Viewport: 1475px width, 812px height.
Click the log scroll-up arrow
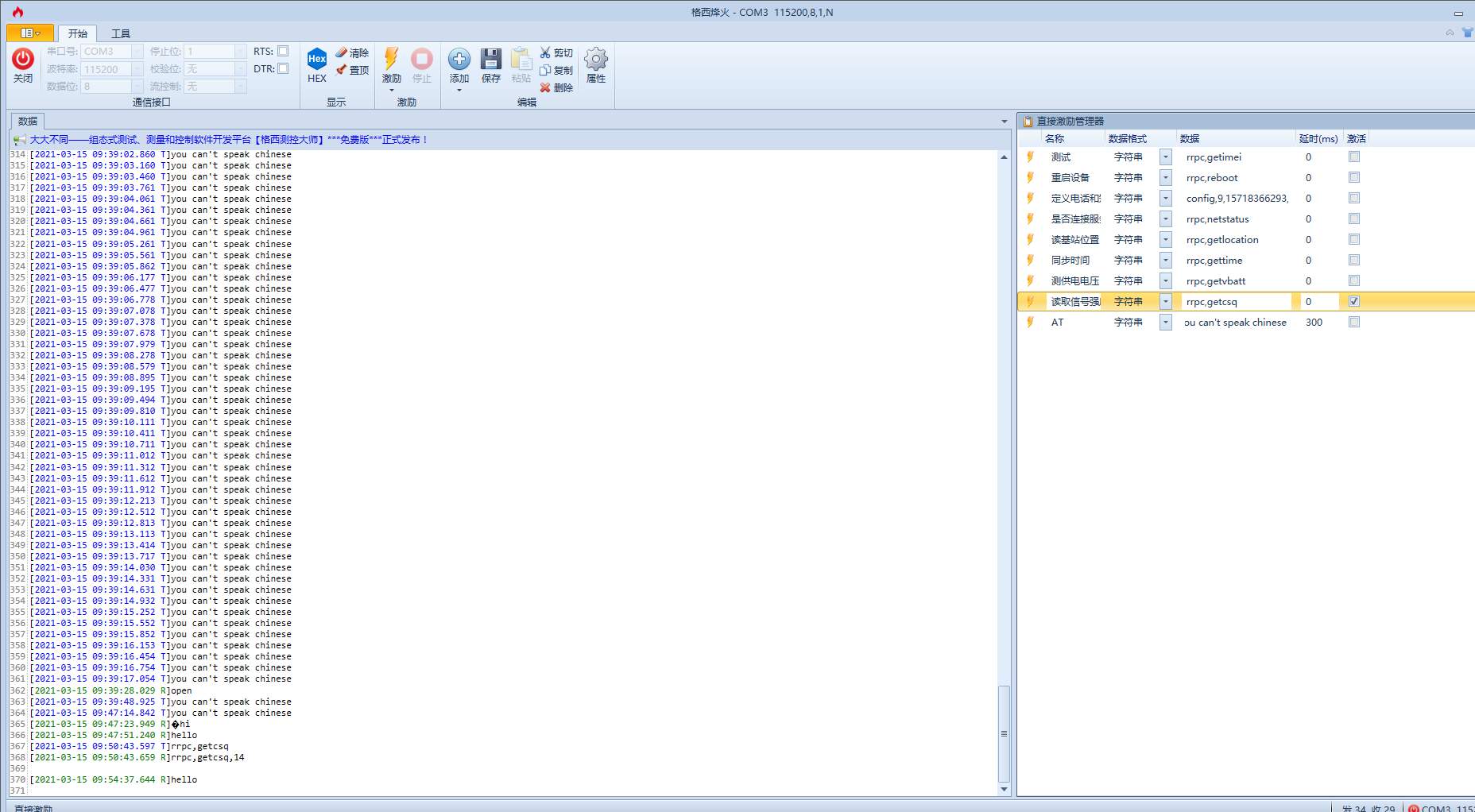pyautogui.click(x=1004, y=157)
